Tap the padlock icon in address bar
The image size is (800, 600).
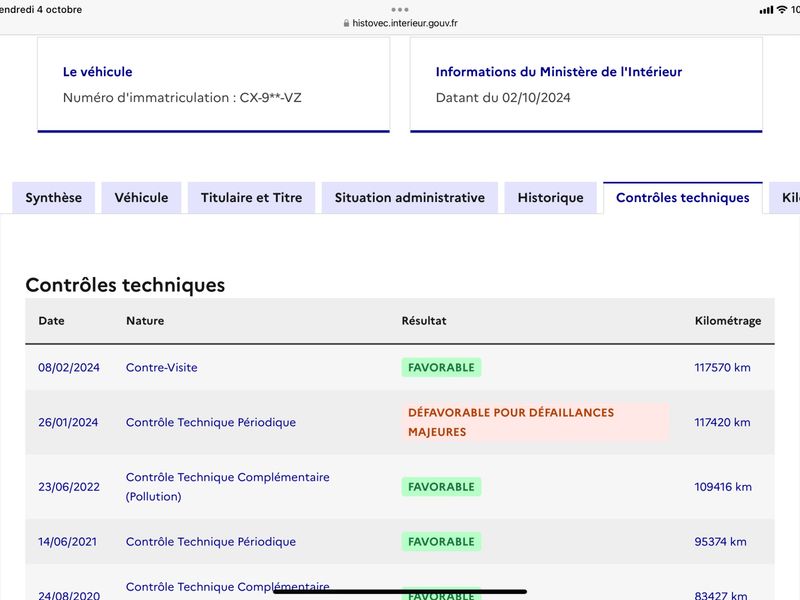pos(346,23)
